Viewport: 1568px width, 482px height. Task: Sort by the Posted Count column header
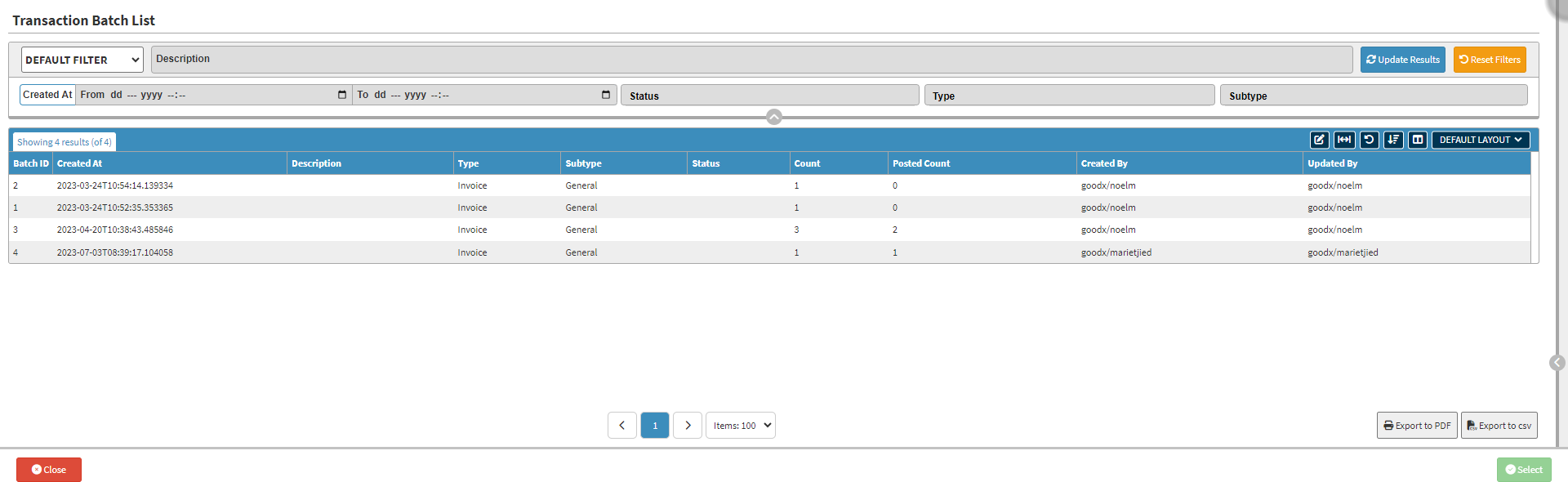921,163
